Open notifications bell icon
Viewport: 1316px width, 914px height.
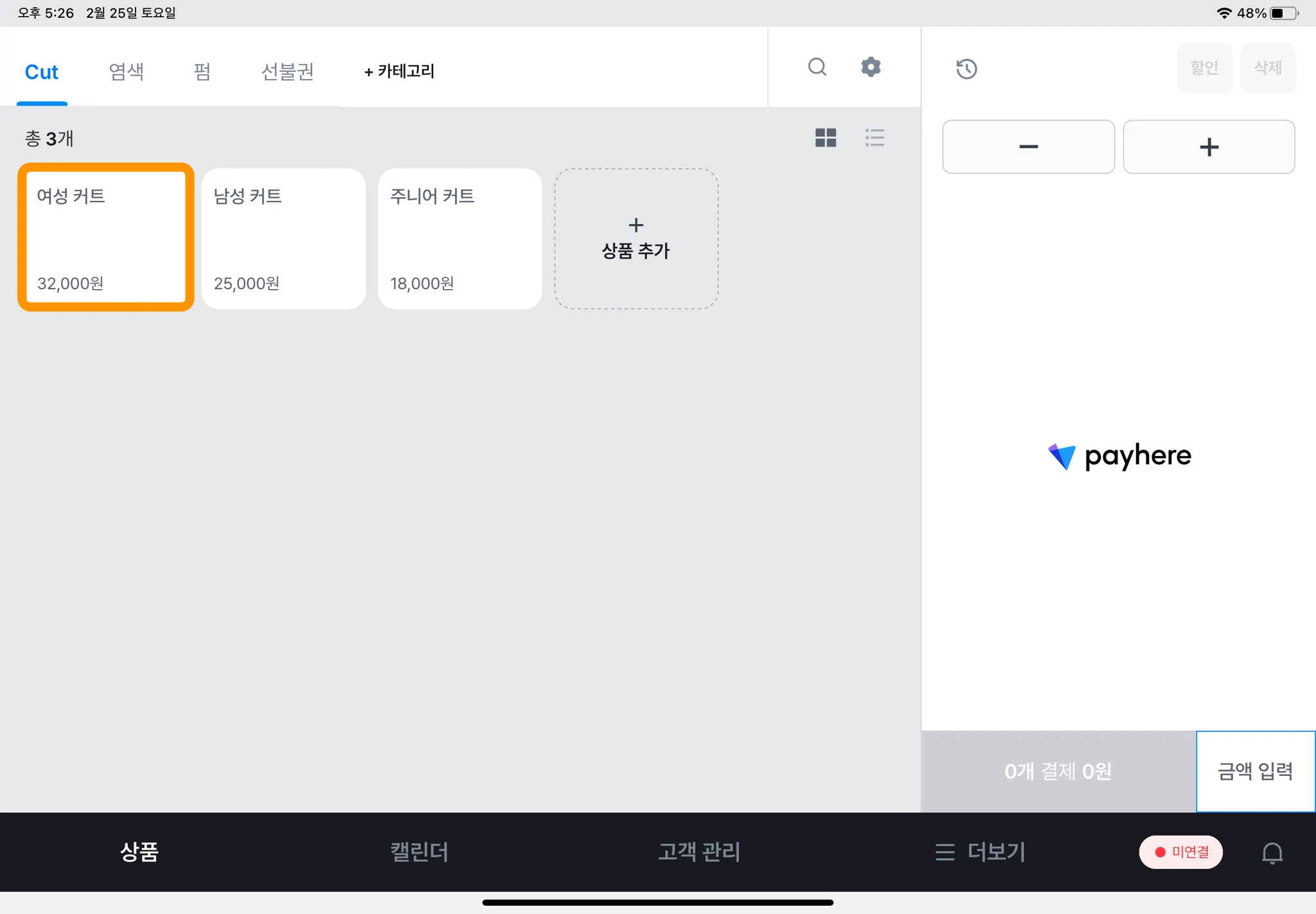[1272, 852]
